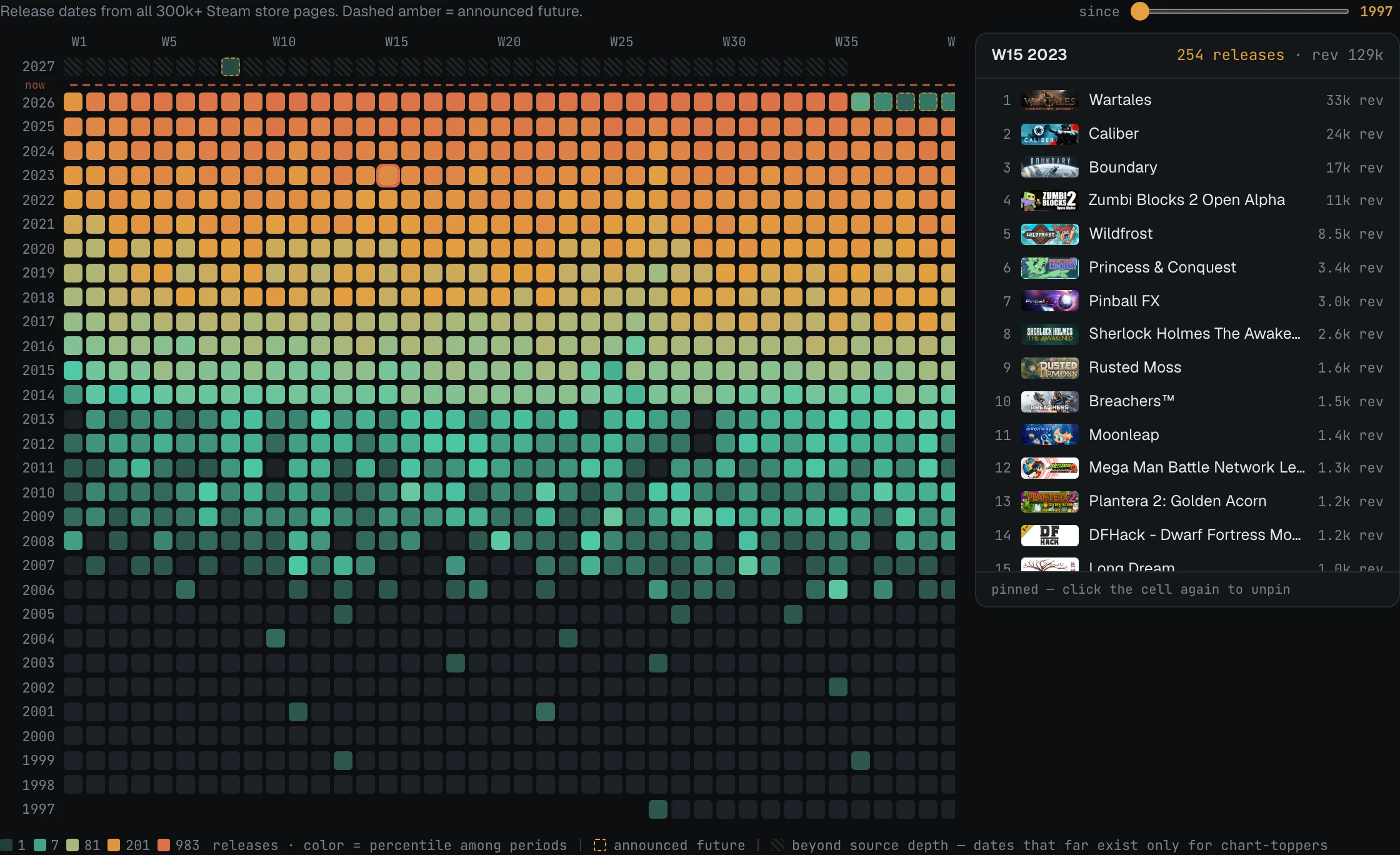
Task: Click 'W15 2023' panel heading
Action: [1029, 55]
